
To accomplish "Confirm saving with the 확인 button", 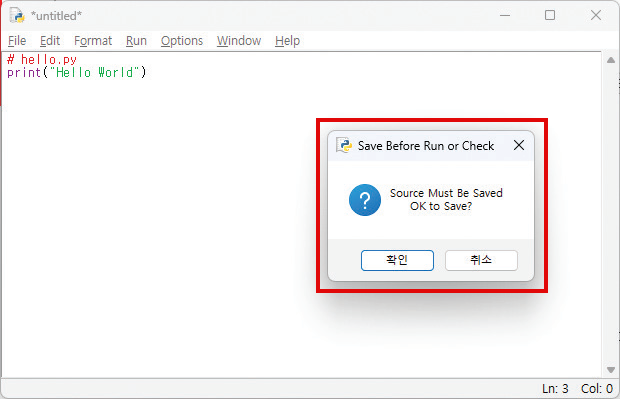I will (397, 260).
